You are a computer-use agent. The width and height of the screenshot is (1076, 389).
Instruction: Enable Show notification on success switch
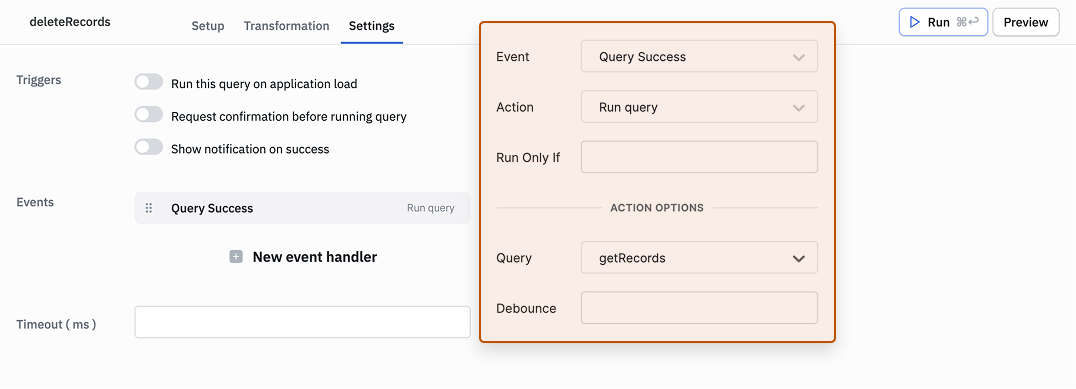pyautogui.click(x=149, y=147)
